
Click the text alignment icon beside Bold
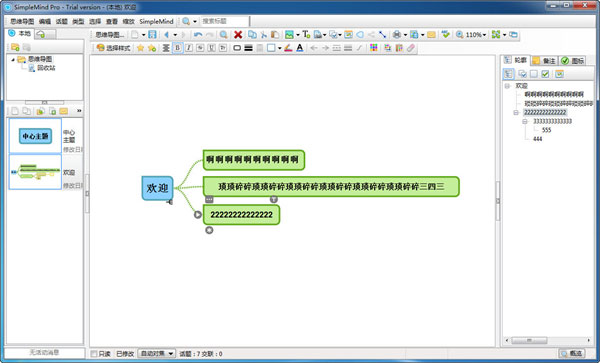pyautogui.click(x=166, y=48)
